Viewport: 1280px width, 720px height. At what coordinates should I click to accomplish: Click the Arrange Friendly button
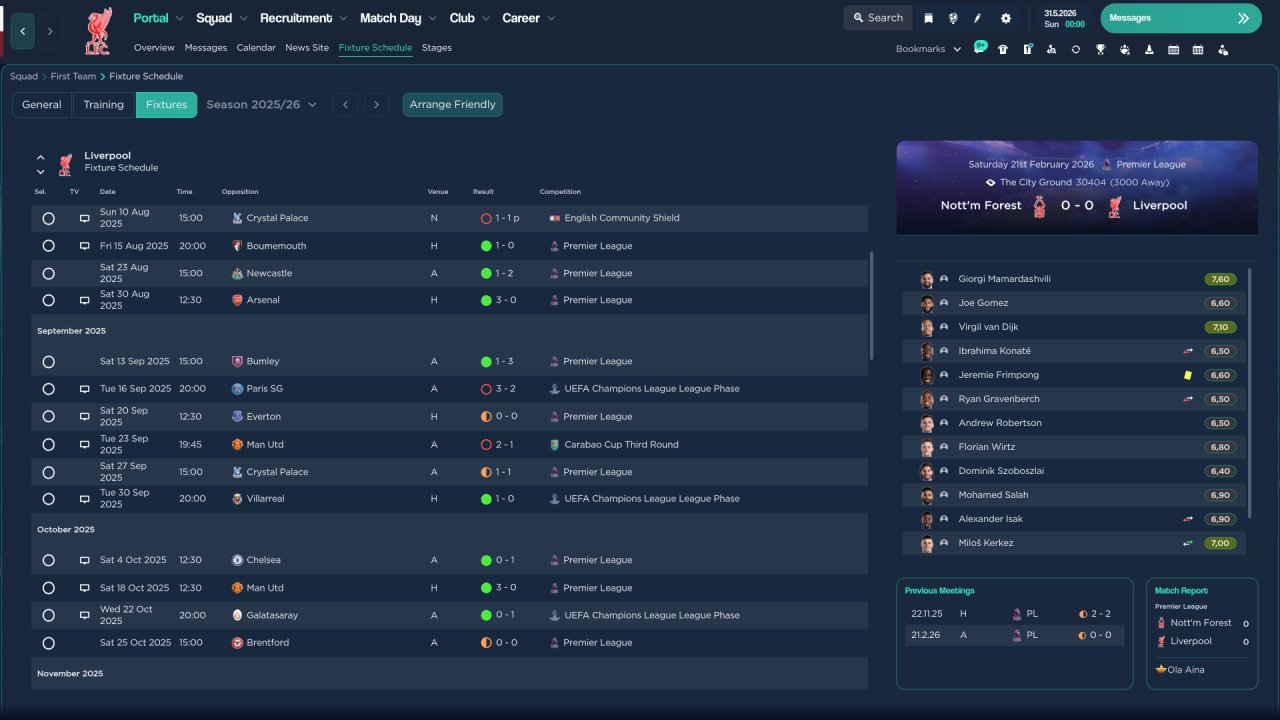pos(453,105)
